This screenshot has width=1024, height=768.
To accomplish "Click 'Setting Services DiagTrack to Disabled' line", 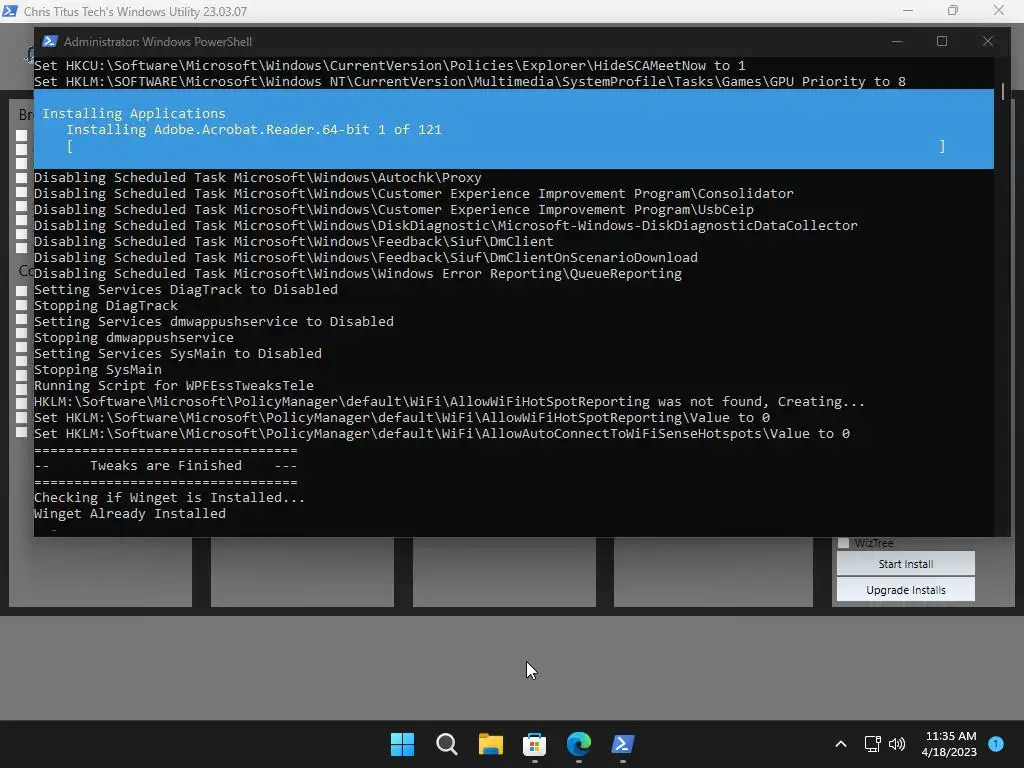I will [186, 289].
